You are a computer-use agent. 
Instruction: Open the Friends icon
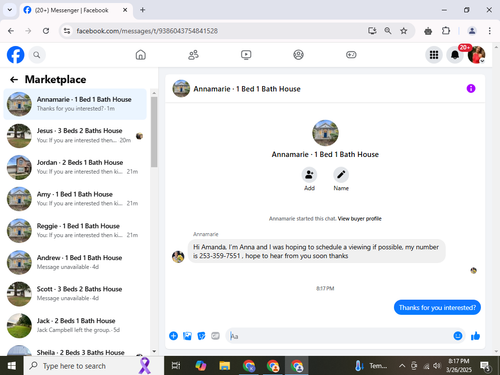coord(193,55)
